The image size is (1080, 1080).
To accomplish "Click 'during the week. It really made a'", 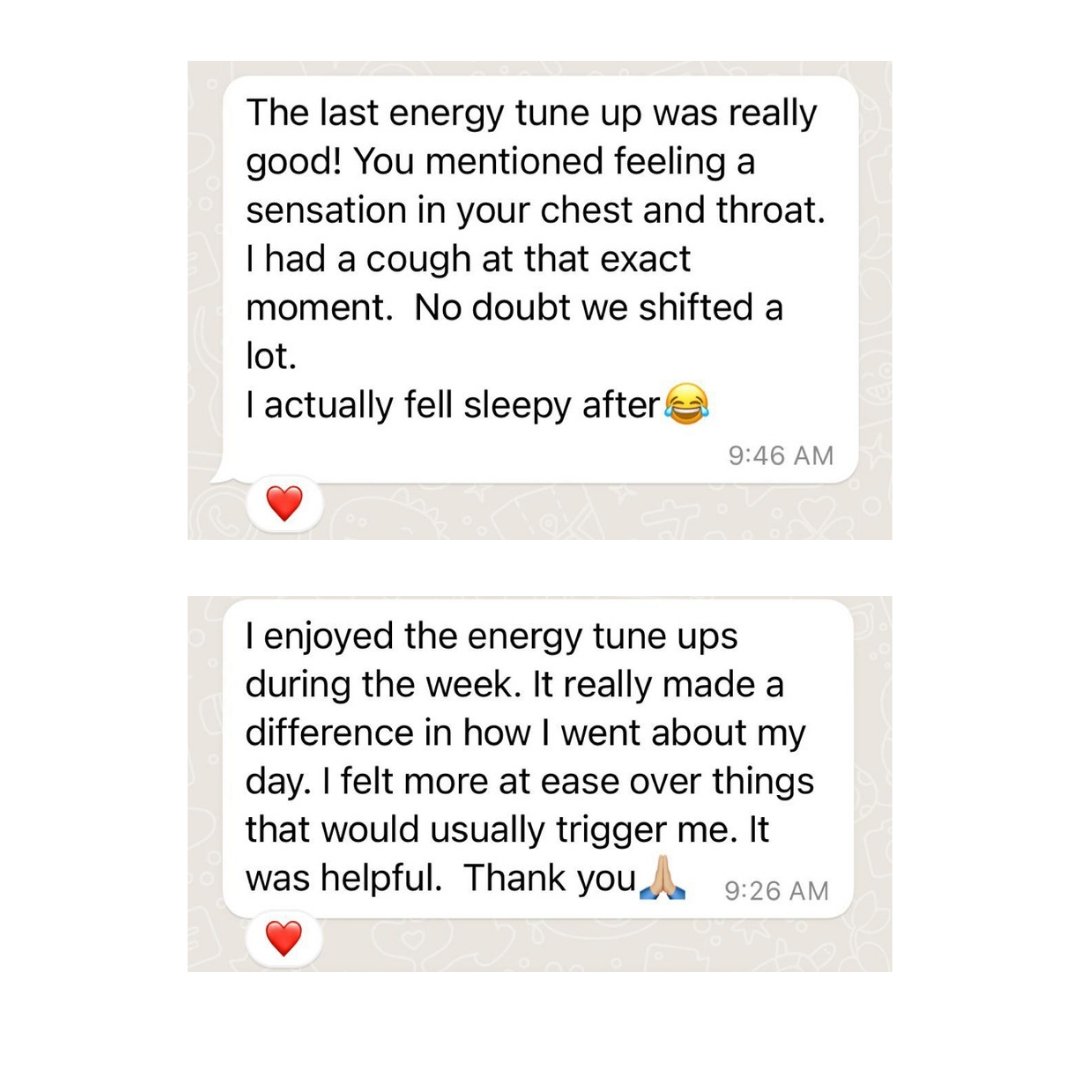I will [x=514, y=684].
